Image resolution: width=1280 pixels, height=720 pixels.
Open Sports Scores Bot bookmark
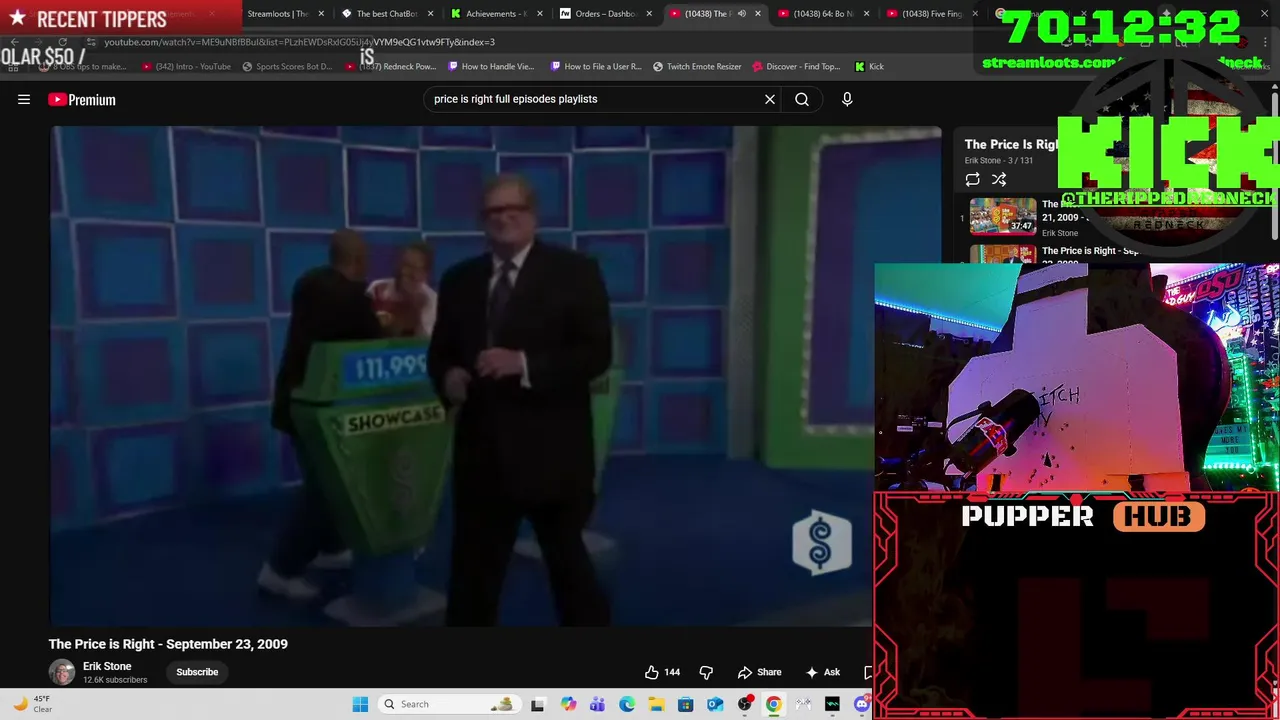[286, 66]
